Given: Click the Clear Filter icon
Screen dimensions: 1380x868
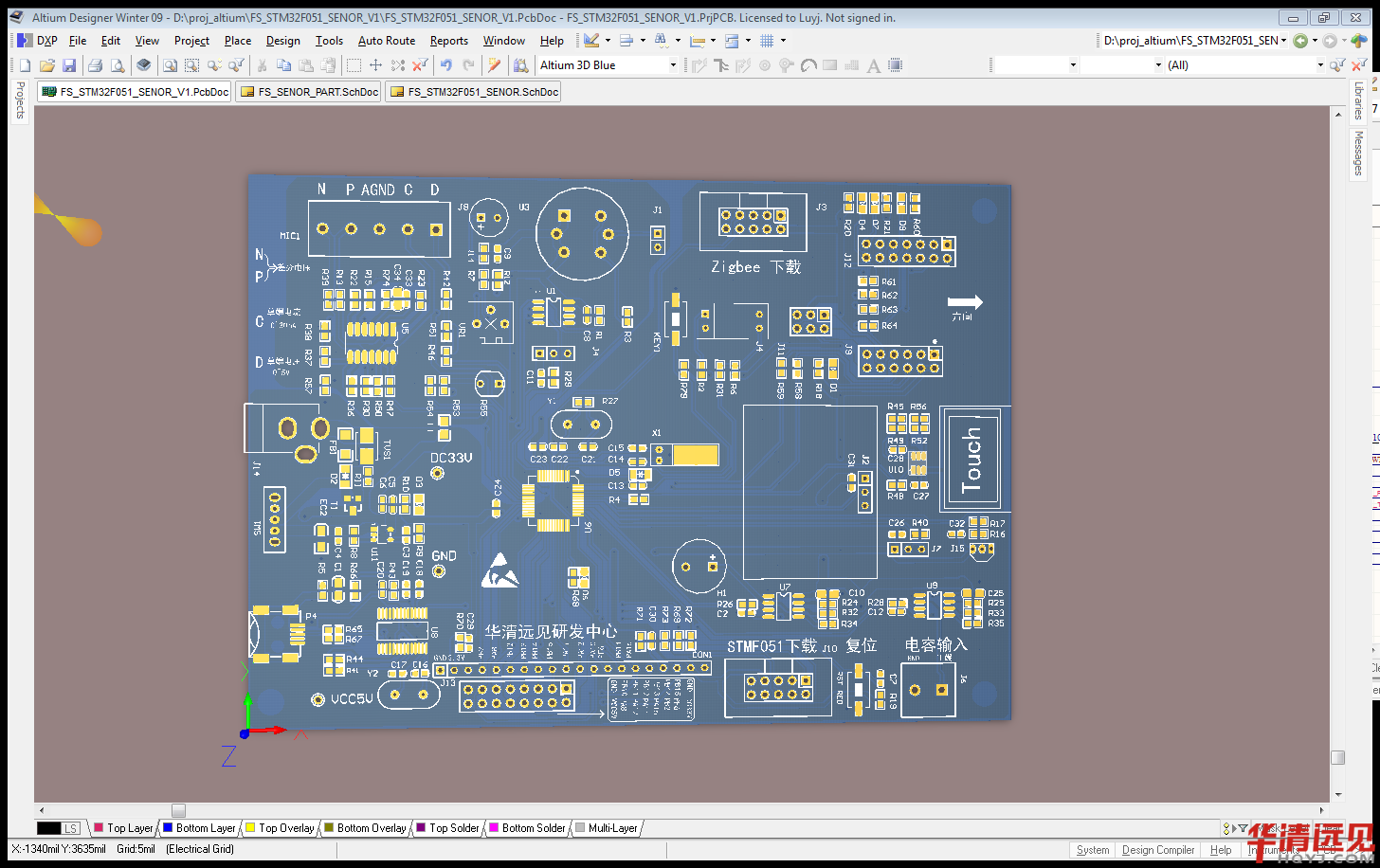Looking at the screenshot, I should pyautogui.click(x=1358, y=65).
